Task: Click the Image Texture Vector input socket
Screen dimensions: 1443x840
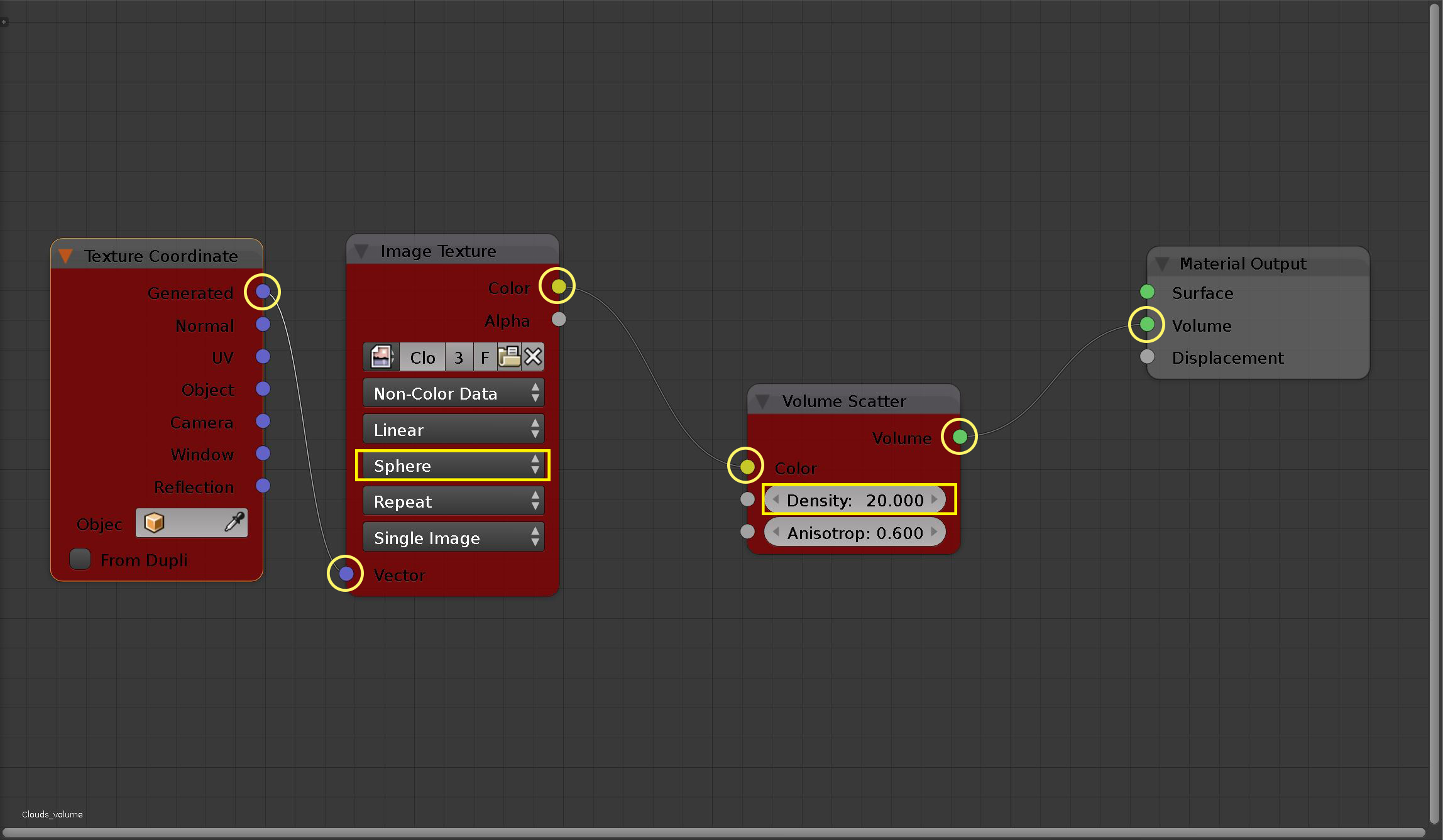Action: [346, 574]
